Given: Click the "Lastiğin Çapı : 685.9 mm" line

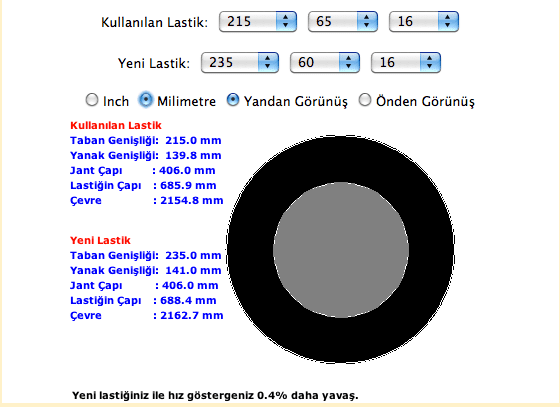Looking at the screenshot, I should pyautogui.click(x=143, y=186).
